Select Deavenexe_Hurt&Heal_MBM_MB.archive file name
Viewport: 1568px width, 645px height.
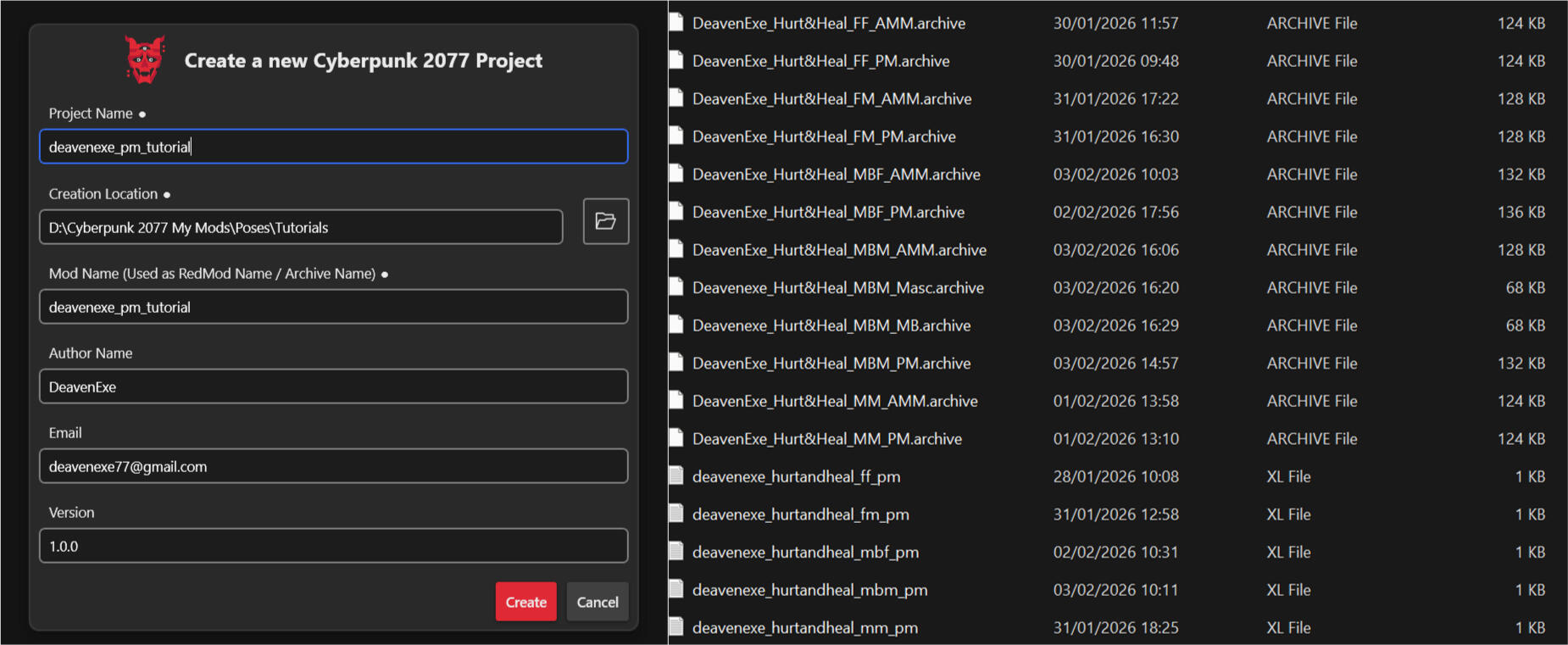[831, 325]
